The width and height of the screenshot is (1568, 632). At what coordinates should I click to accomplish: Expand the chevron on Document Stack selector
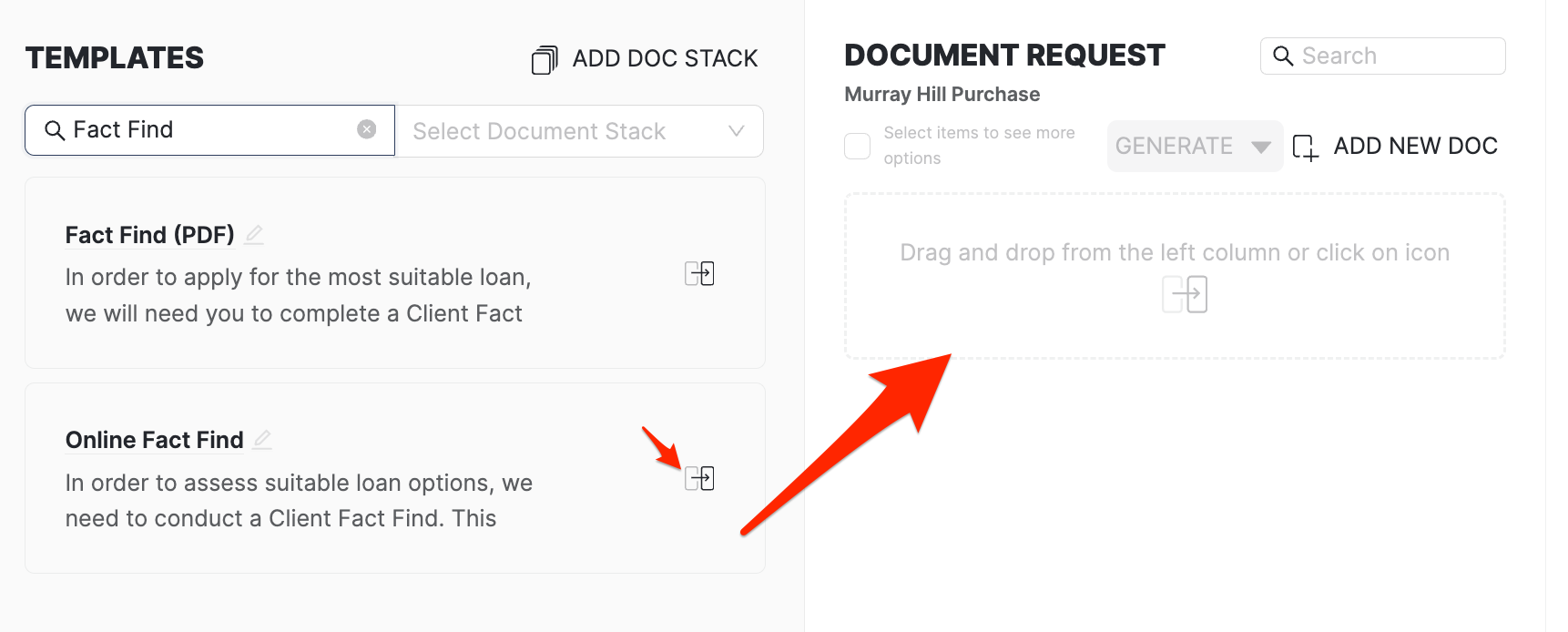pyautogui.click(x=737, y=131)
